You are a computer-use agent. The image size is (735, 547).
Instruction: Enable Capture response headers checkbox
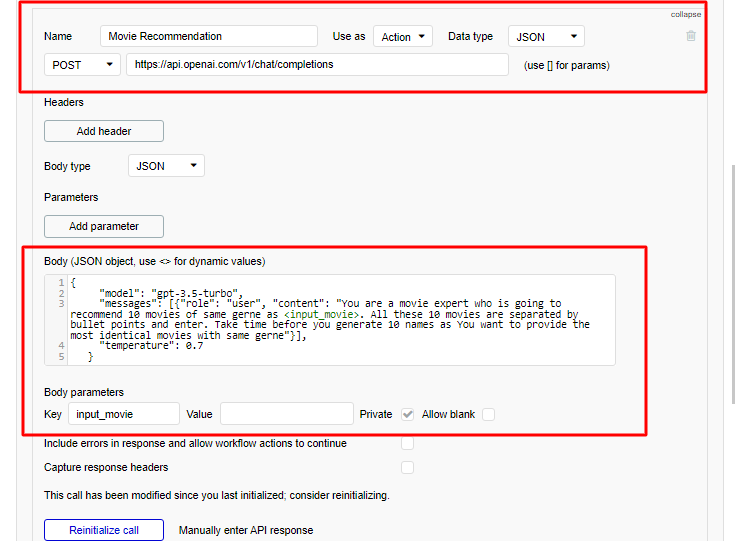[x=407, y=467]
